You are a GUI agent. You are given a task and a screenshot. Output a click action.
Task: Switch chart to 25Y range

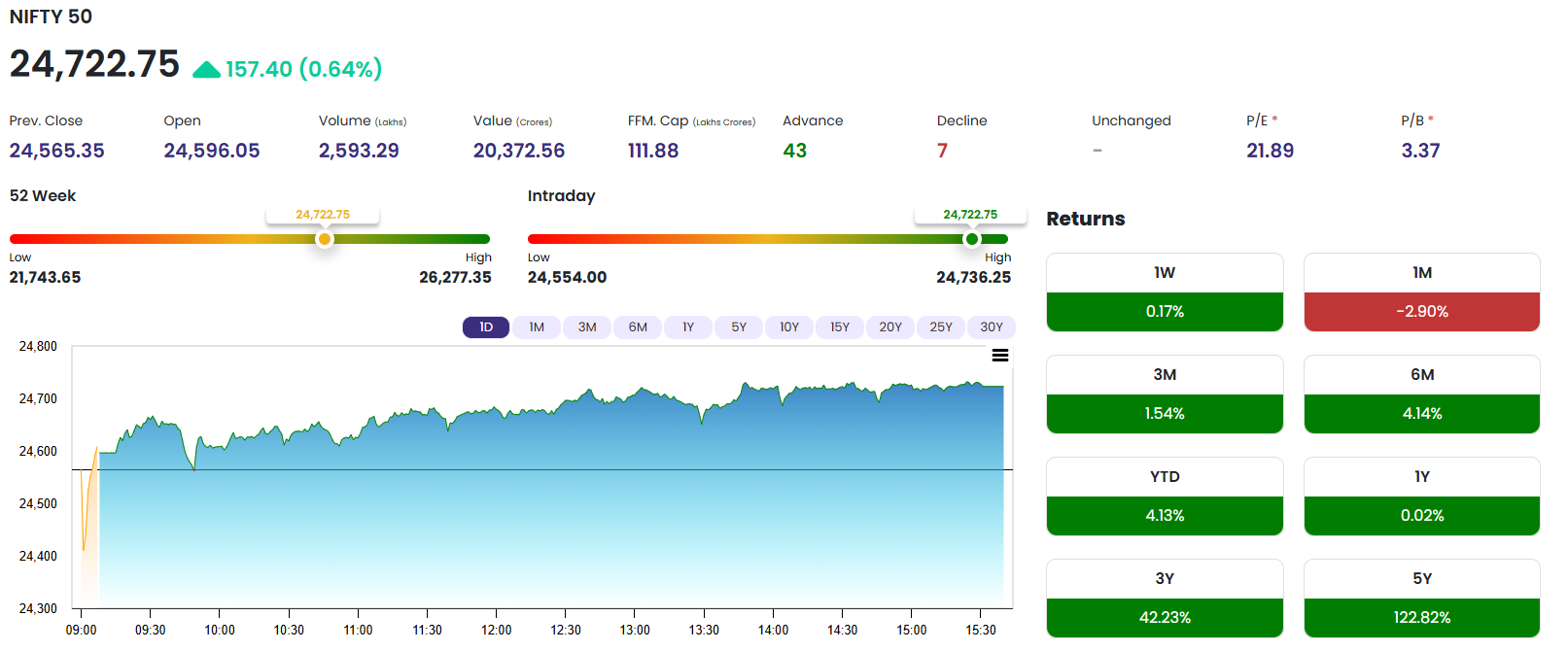tap(941, 327)
